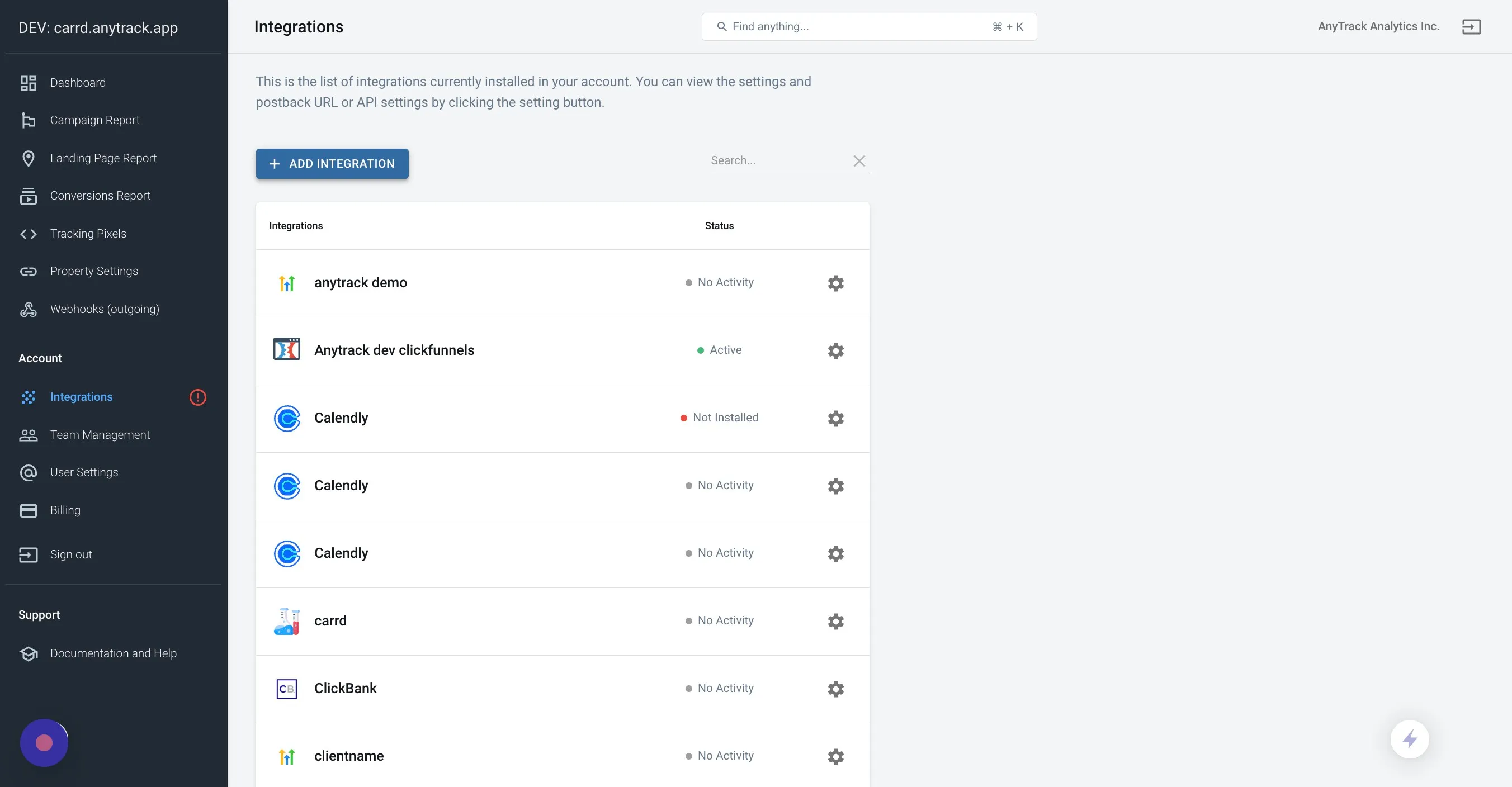1512x787 pixels.
Task: Select the ClickBank integration name
Action: (x=345, y=689)
